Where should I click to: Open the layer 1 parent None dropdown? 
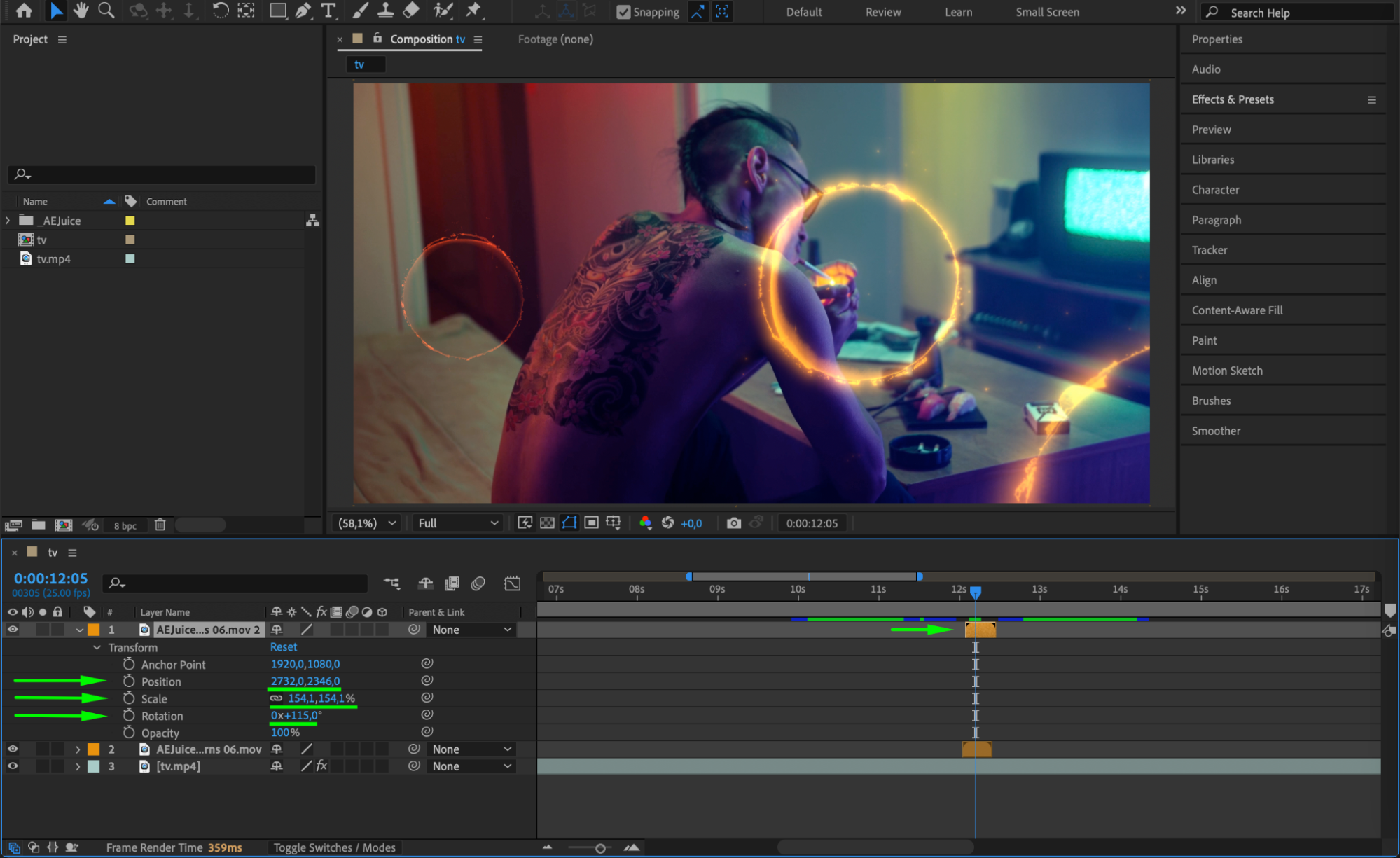pos(471,630)
